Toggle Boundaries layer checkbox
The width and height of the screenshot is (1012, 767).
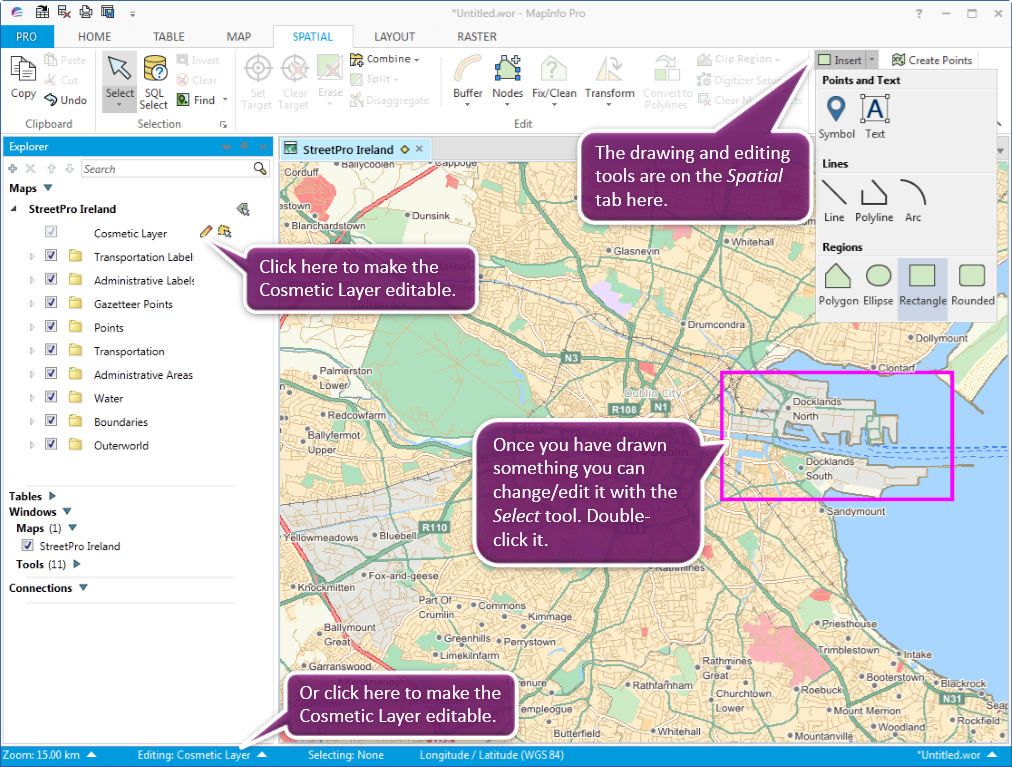(51, 420)
